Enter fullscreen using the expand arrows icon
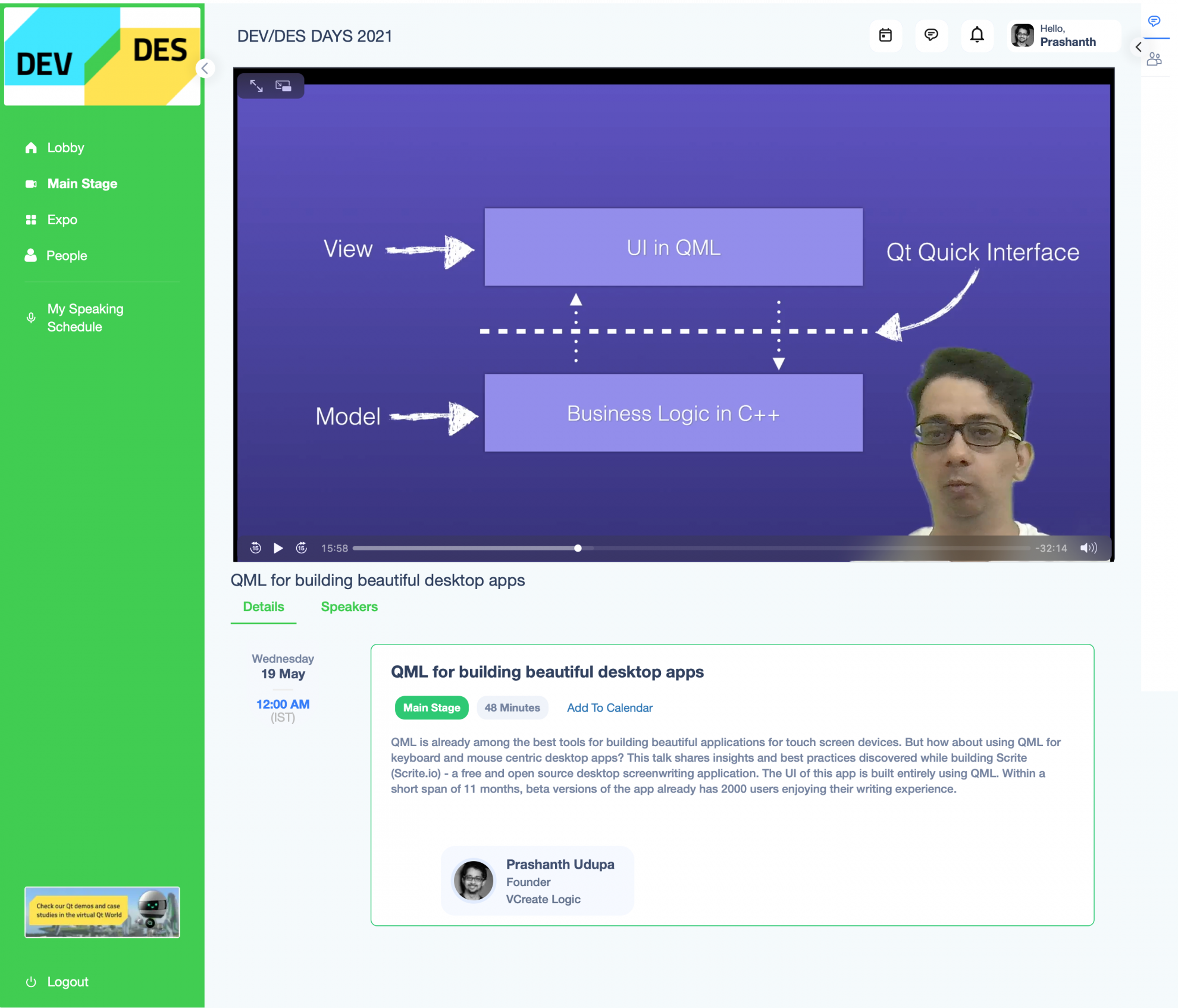This screenshot has width=1178, height=1008. pyautogui.click(x=256, y=86)
